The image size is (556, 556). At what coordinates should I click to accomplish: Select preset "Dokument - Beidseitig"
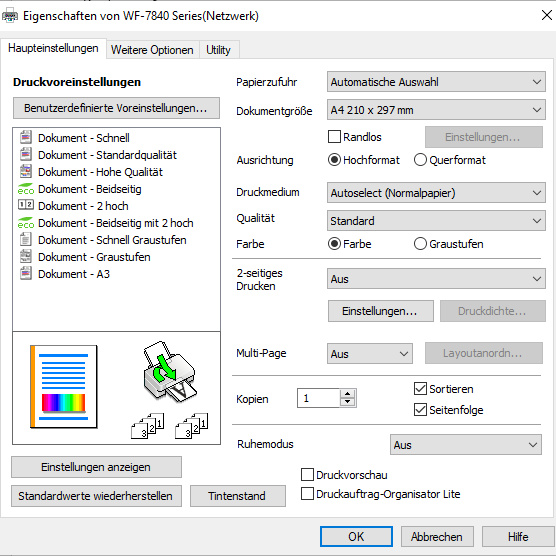[90, 189]
